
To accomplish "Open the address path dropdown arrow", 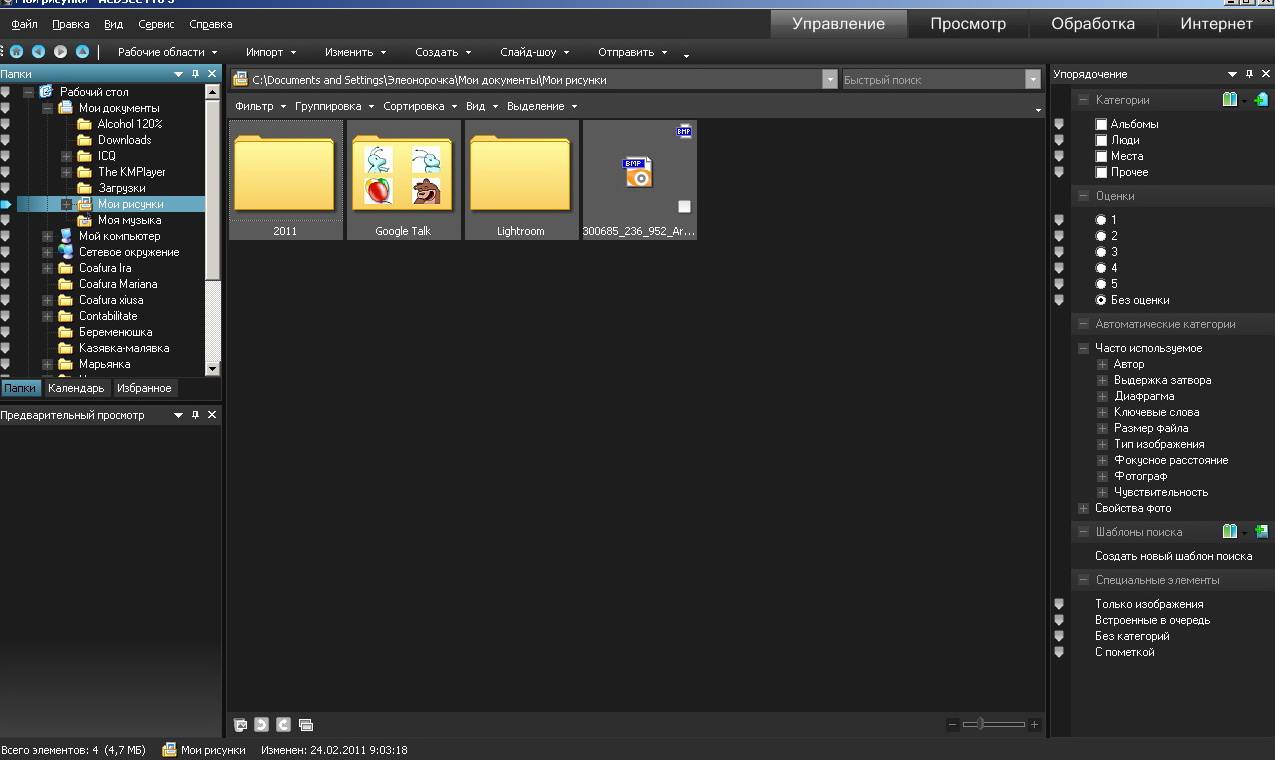I will [x=829, y=80].
